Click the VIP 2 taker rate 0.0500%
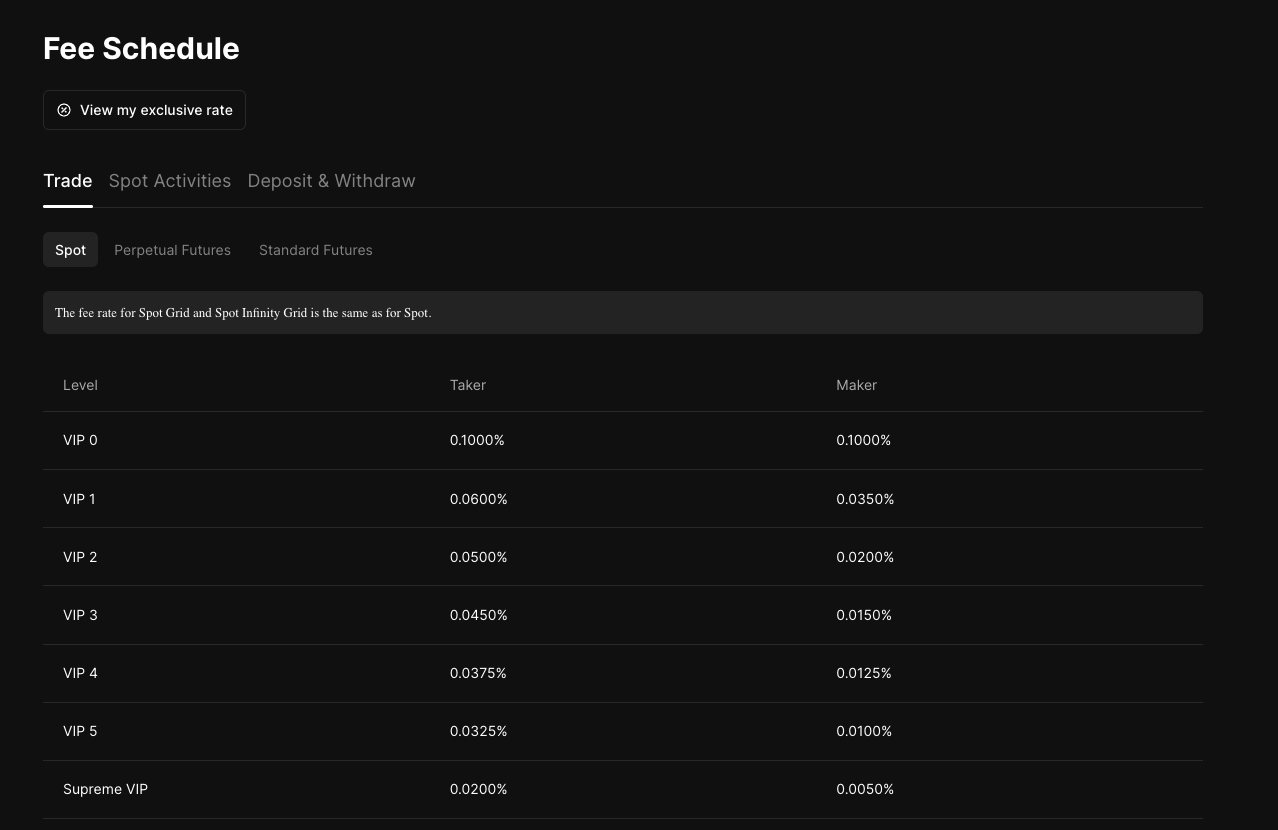The width and height of the screenshot is (1278, 830). (478, 557)
